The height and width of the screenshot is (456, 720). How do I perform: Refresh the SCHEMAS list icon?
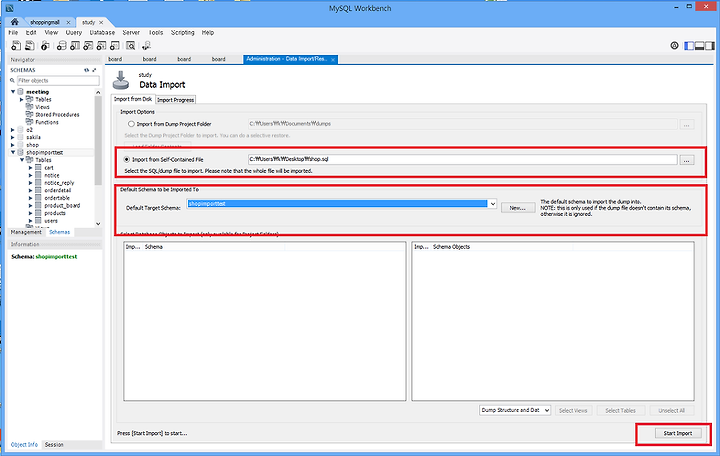click(x=86, y=70)
